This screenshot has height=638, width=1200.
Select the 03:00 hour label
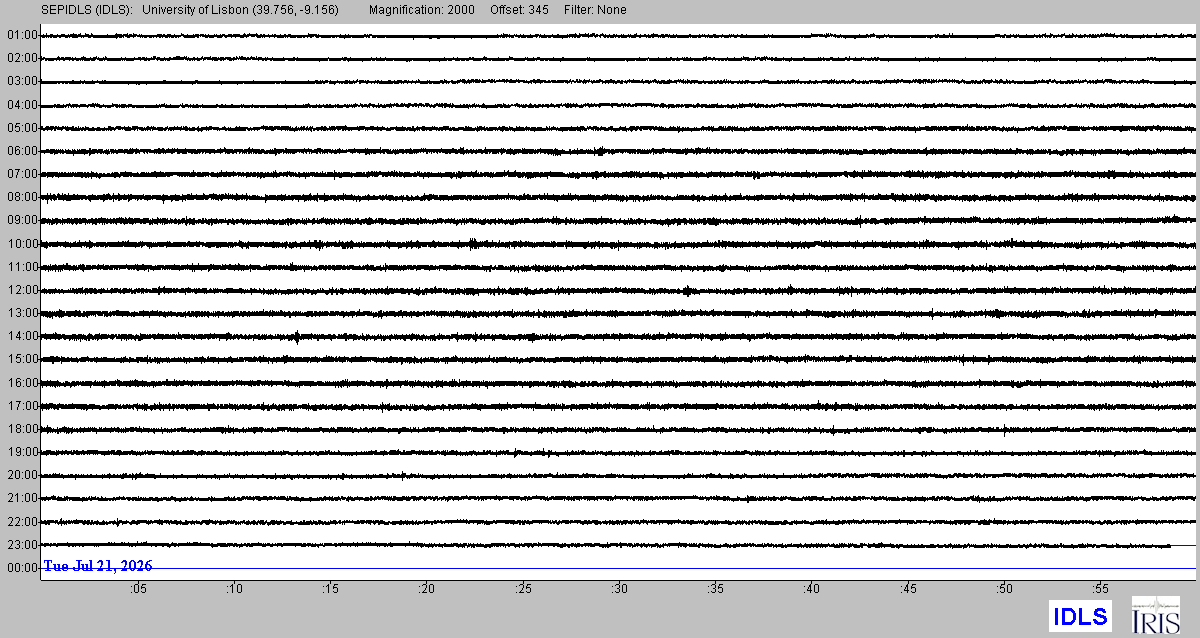point(22,81)
